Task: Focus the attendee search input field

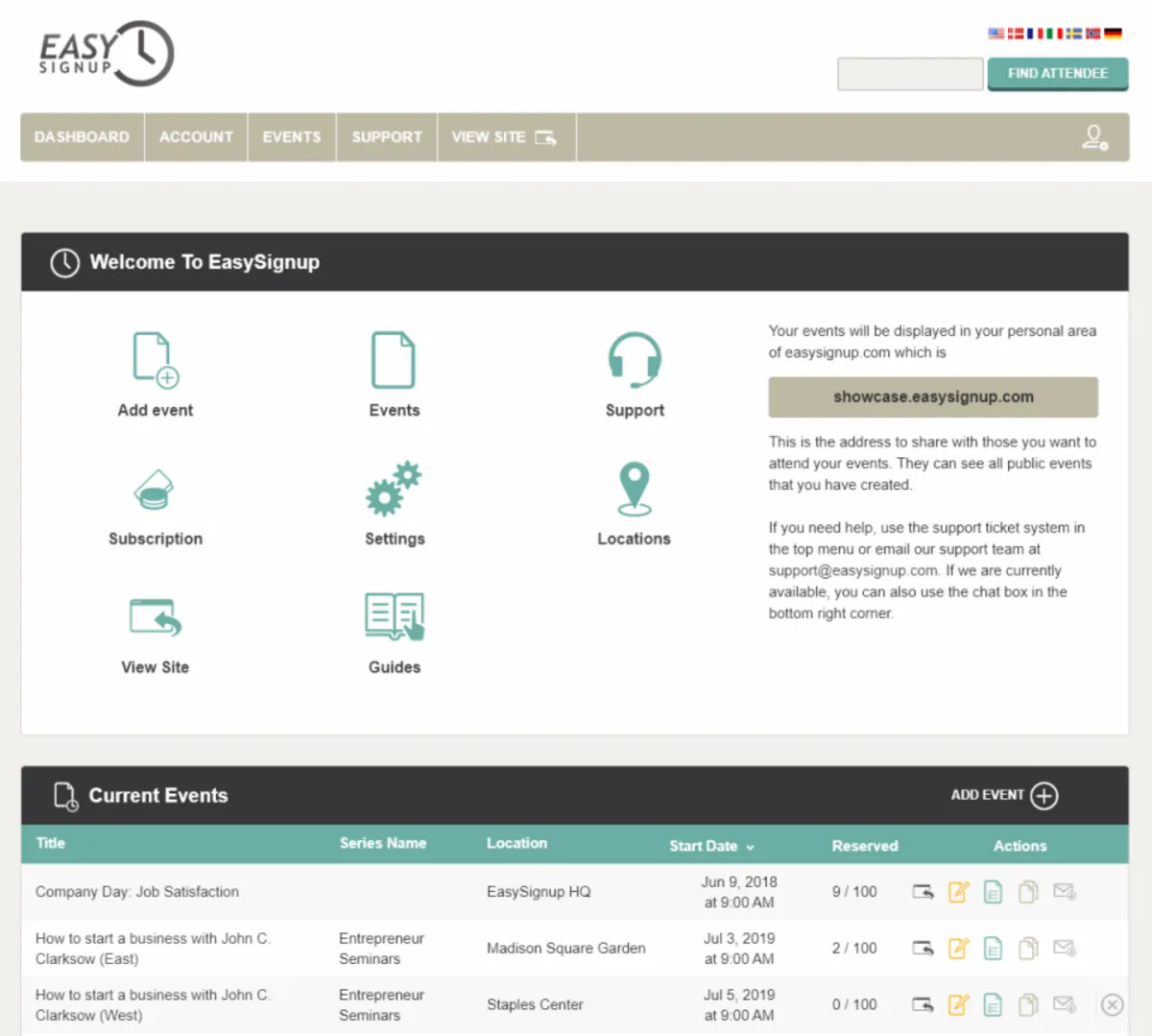Action: (909, 74)
